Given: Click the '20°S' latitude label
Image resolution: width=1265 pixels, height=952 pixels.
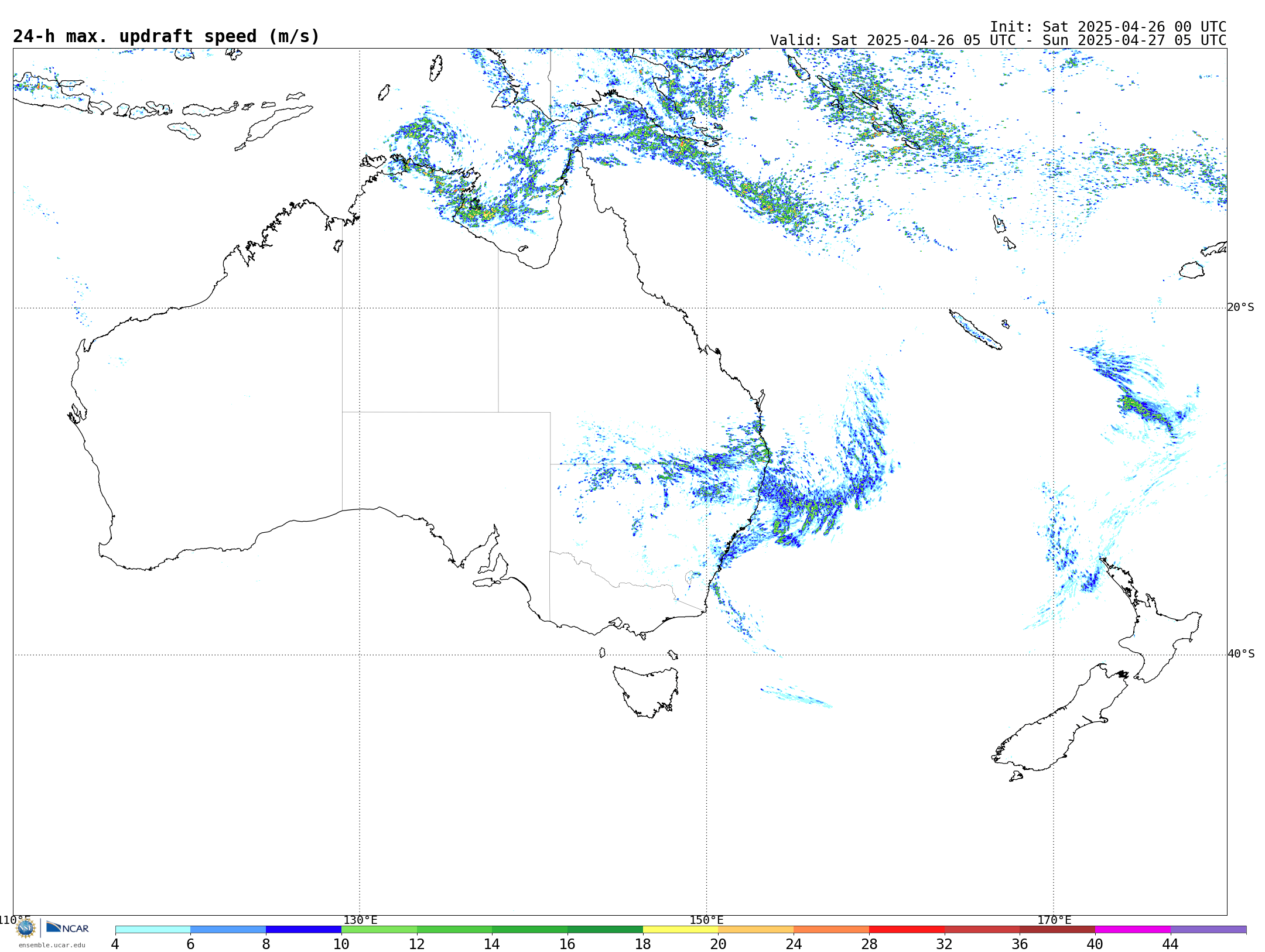Looking at the screenshot, I should click(1240, 307).
